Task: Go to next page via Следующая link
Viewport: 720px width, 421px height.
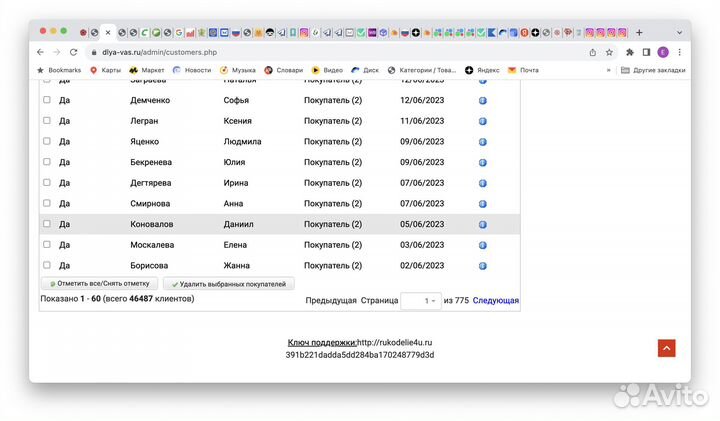Action: (x=495, y=300)
